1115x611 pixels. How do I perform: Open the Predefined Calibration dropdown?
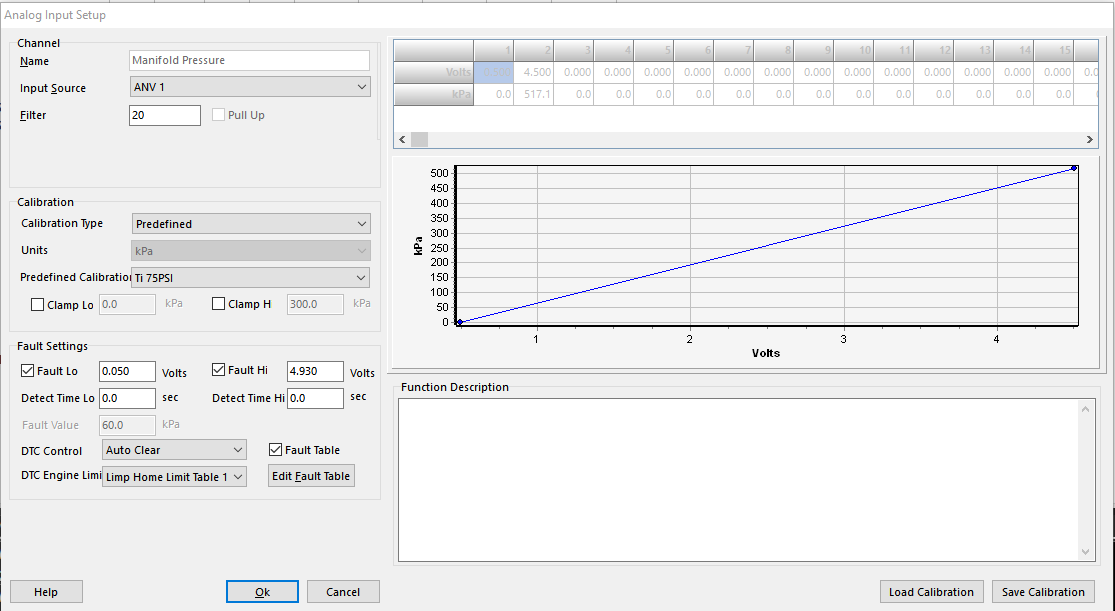[250, 278]
